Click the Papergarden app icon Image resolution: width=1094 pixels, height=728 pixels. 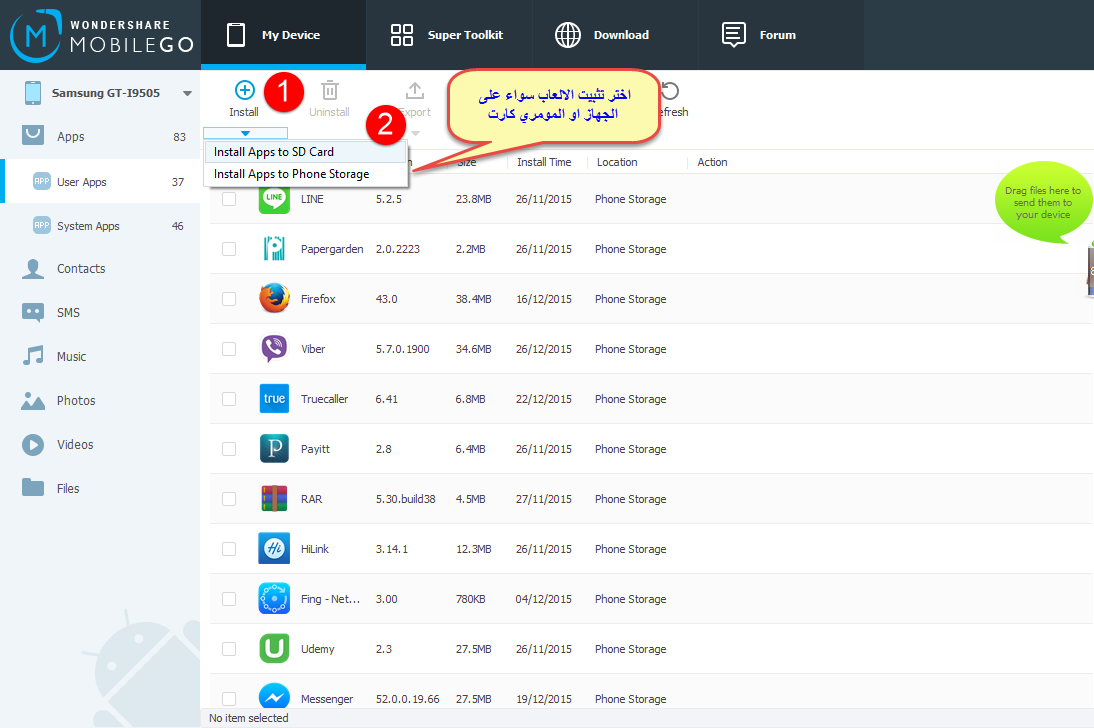tap(274, 248)
